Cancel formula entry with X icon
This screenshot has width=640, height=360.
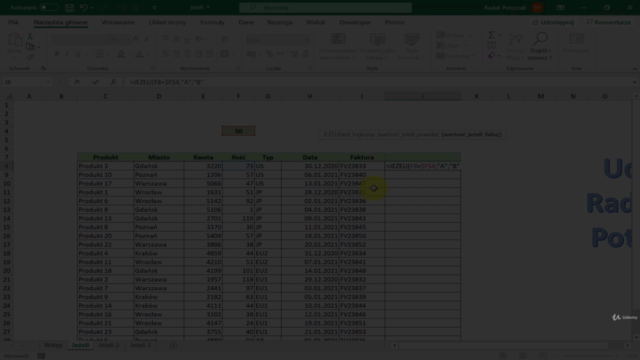(77, 82)
